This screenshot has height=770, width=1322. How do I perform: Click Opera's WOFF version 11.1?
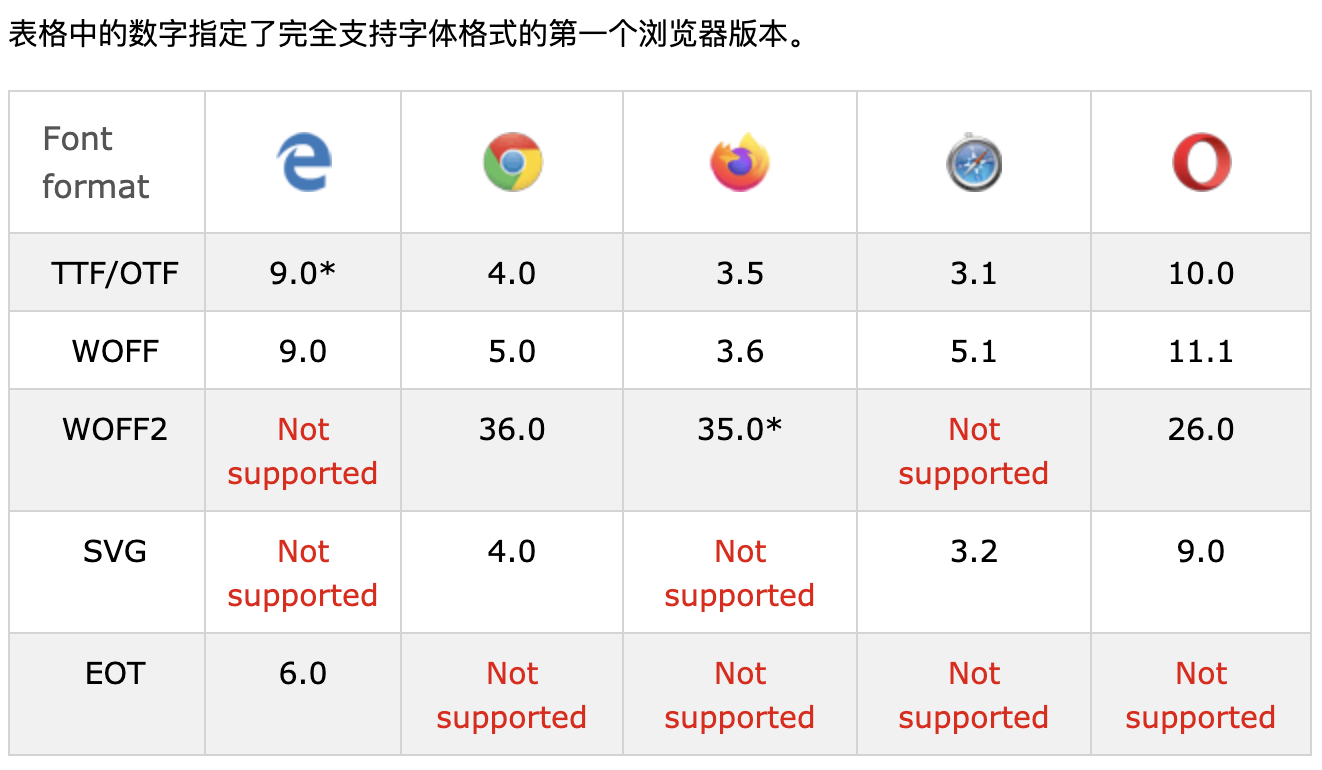(1201, 351)
